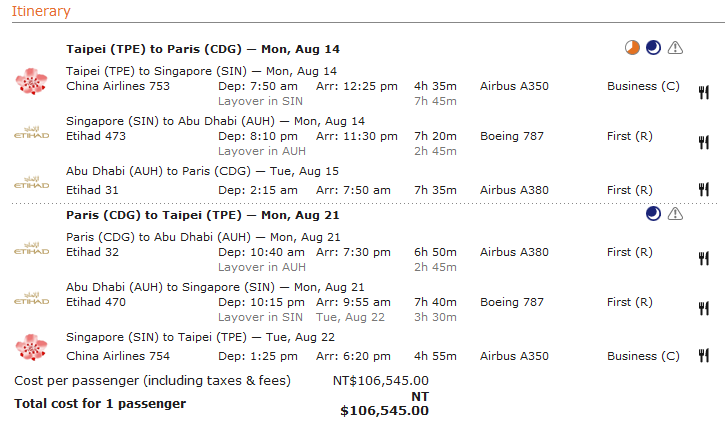Click the overnight moon icon for Paris to Taipei
Image resolution: width=725 pixels, height=422 pixels.
point(654,213)
